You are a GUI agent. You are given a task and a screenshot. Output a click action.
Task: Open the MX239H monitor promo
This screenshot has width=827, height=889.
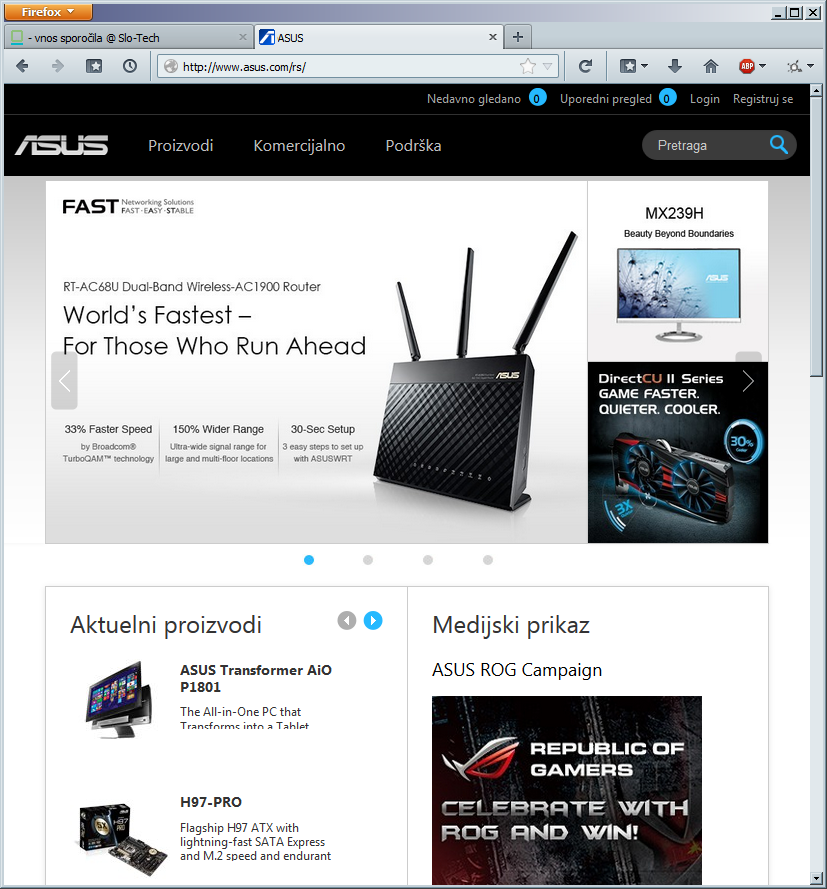tap(678, 272)
